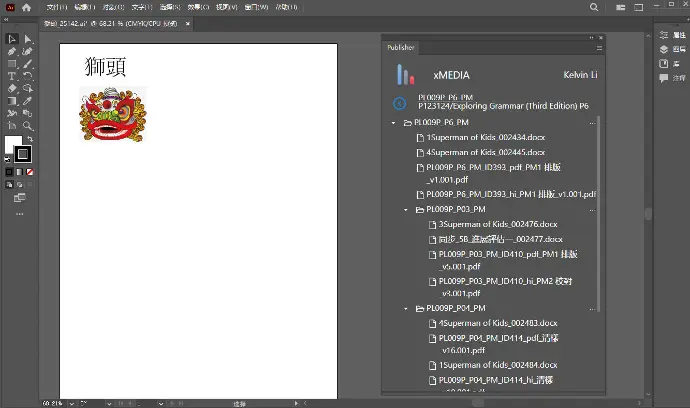
Task: Select the Direct Selection tool
Action: coord(27,39)
